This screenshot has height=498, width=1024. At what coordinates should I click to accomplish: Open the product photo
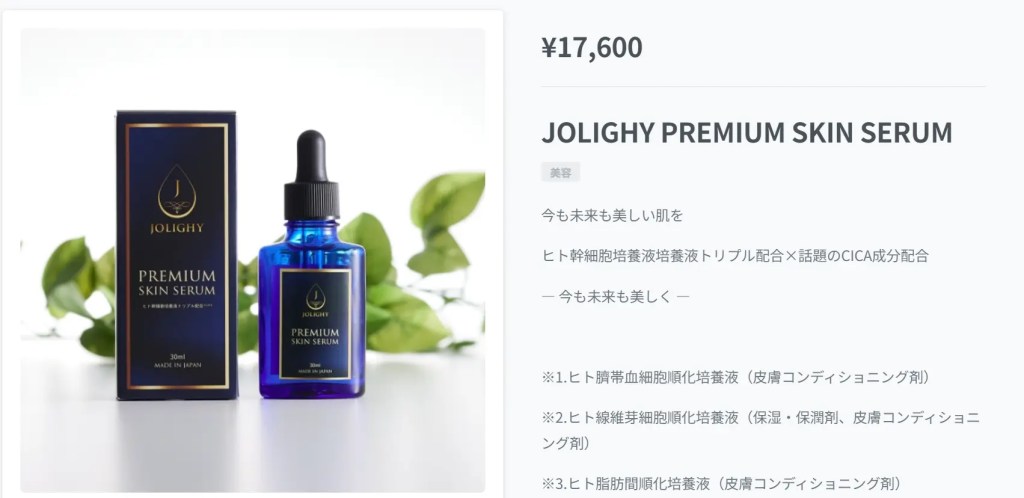coord(253,260)
